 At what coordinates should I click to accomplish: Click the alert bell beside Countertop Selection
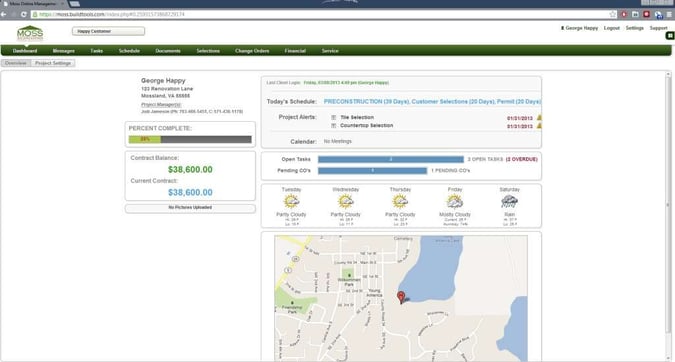pos(539,126)
